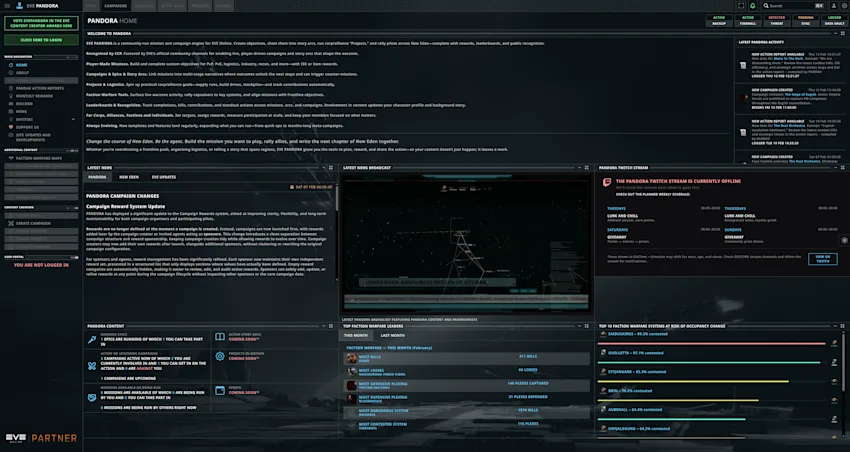Image resolution: width=850 pixels, height=452 pixels.
Task: Open the settings gear in top bar
Action: click(845, 6)
